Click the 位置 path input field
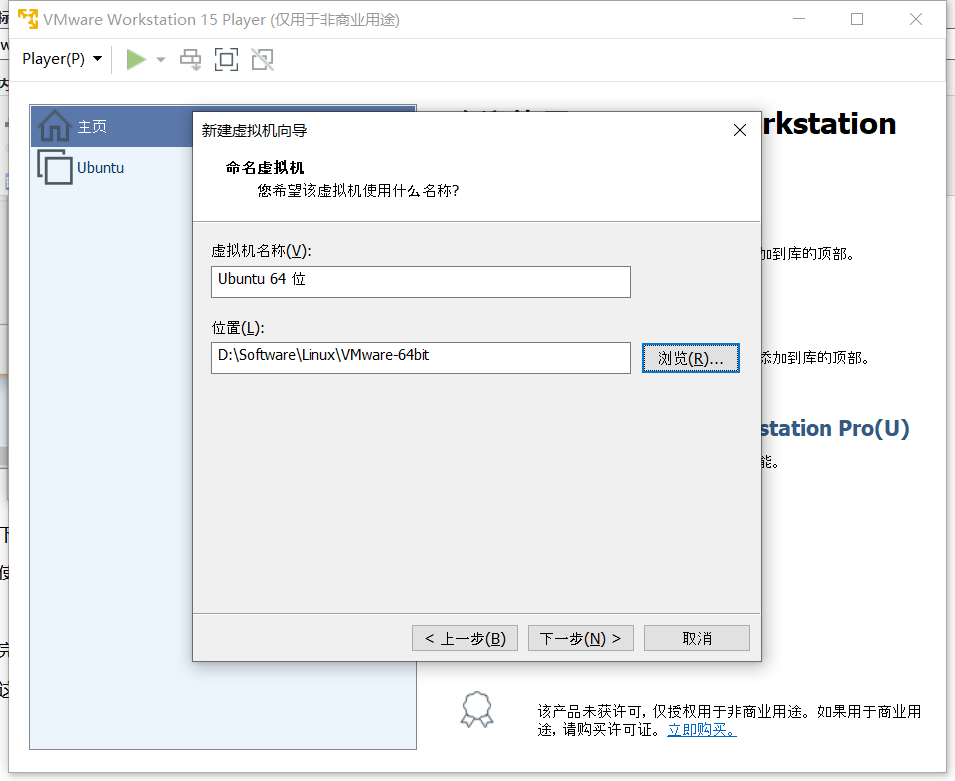Viewport: 955px width, 781px height. [x=420, y=358]
